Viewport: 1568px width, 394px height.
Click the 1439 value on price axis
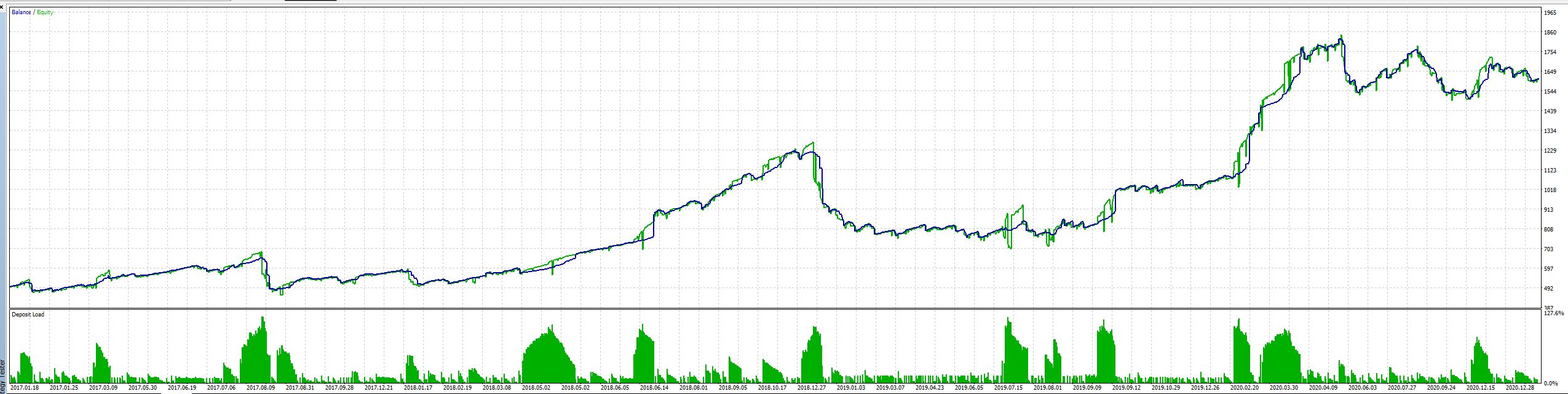[x=1550, y=111]
